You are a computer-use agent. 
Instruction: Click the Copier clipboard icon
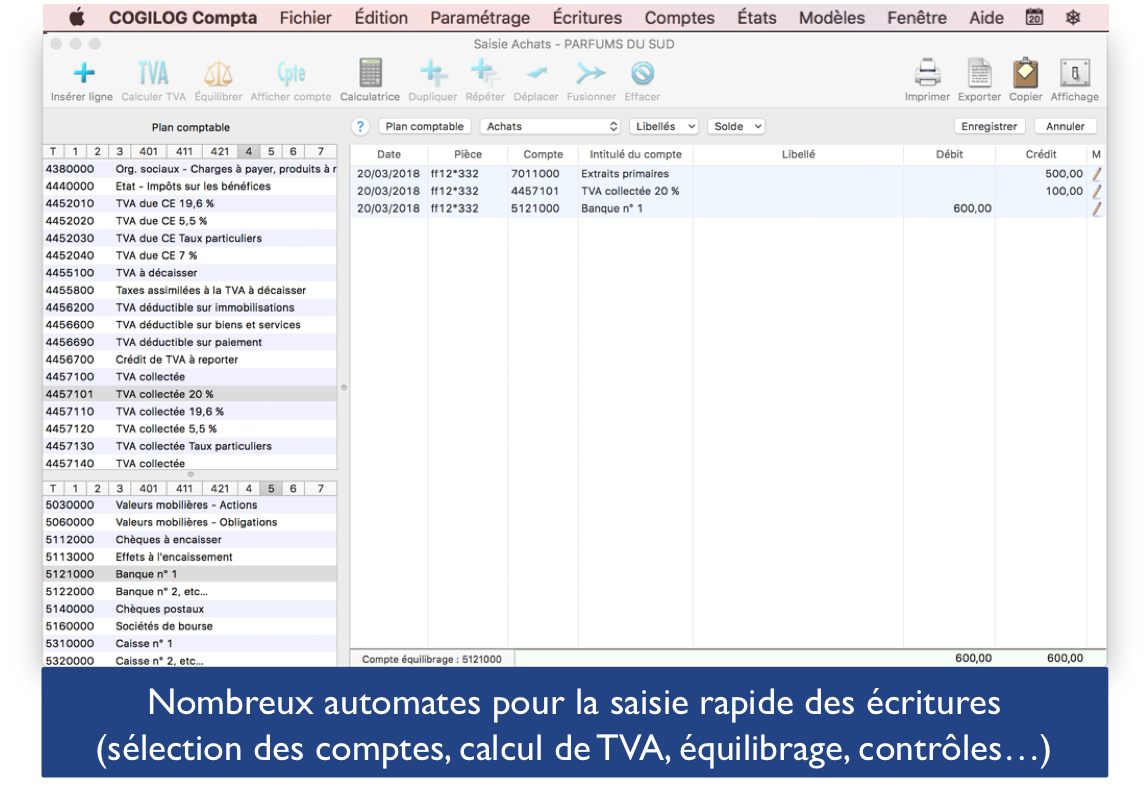pos(1026,72)
